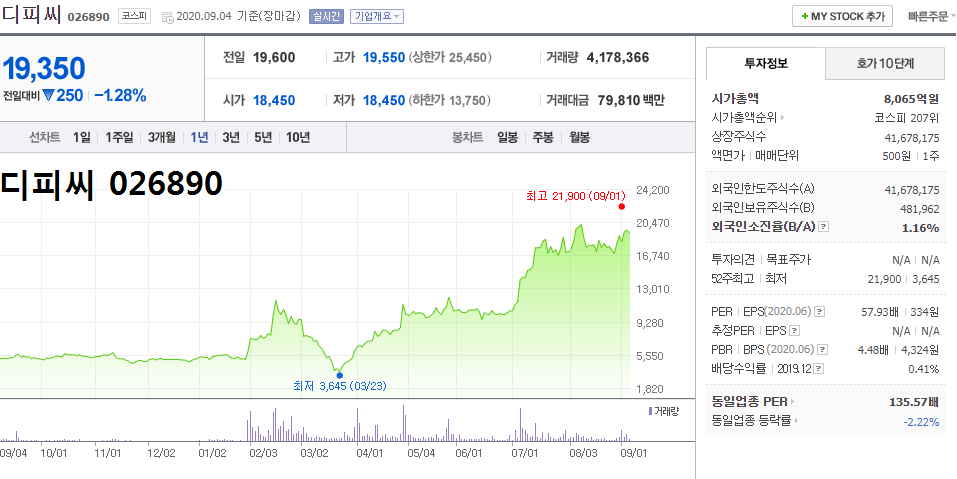Click the MY STOCK 추가 button
This screenshot has height=479, width=957.
[843, 16]
